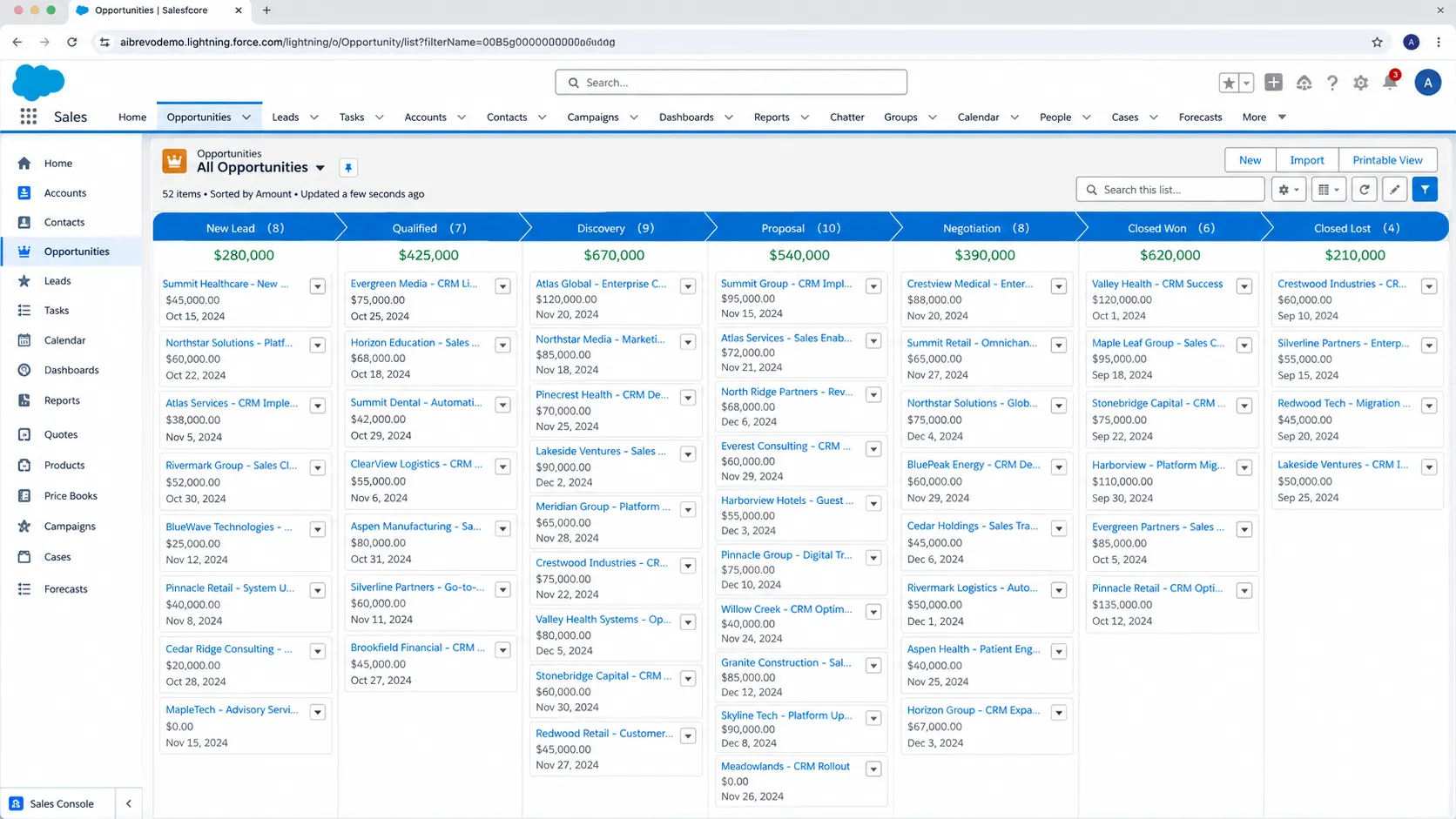Reload the page in the browser
This screenshot has height=819, width=1456.
point(72,42)
